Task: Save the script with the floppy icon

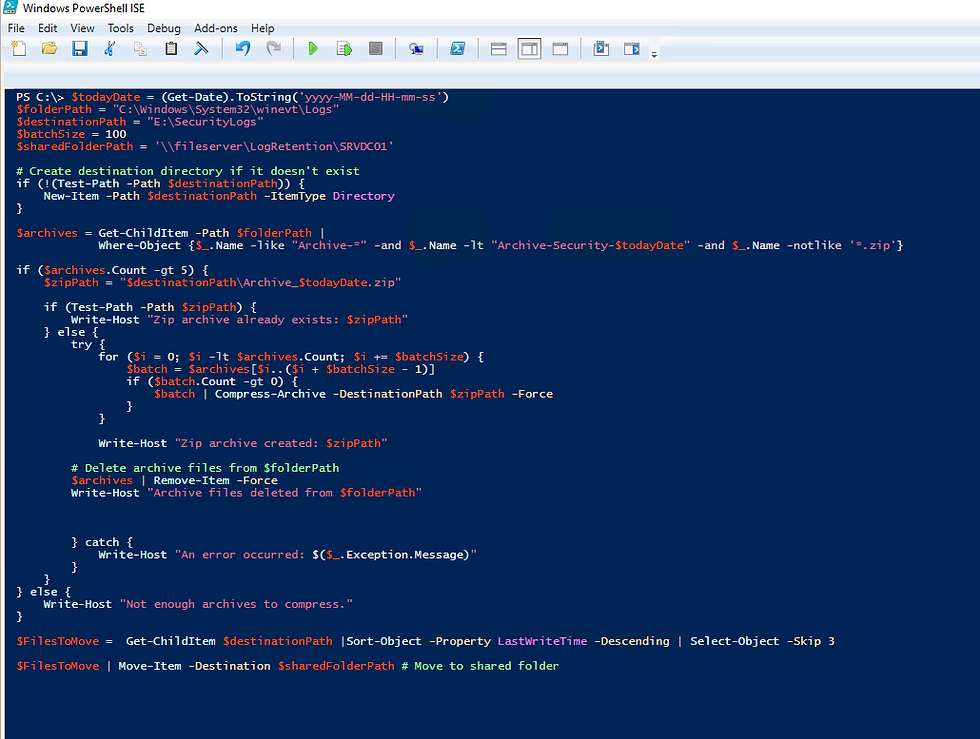Action: point(79,49)
